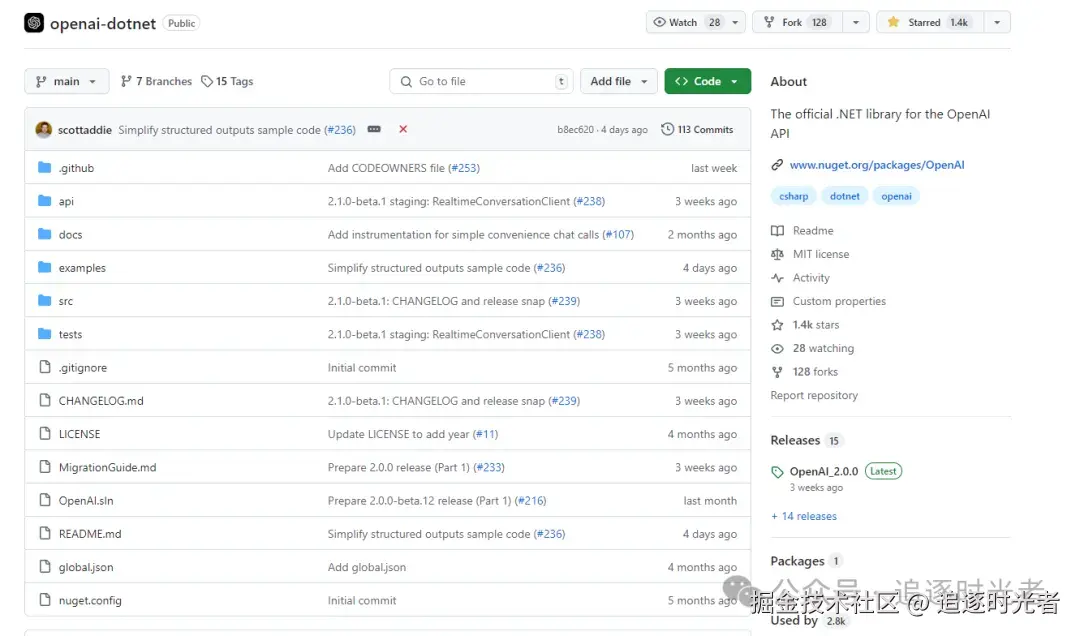
Task: Open the OpenAI_2.0.0 release
Action: pyautogui.click(x=824, y=471)
